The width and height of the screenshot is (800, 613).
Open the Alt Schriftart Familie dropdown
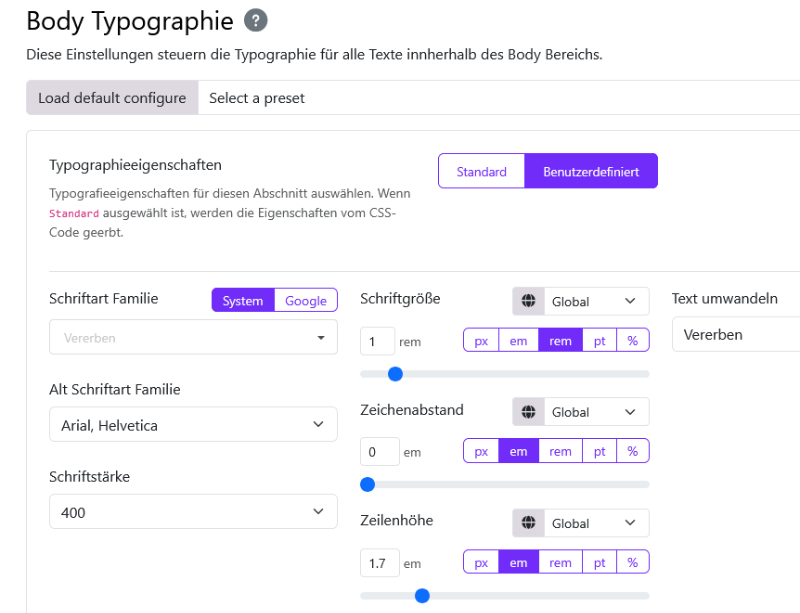click(193, 425)
